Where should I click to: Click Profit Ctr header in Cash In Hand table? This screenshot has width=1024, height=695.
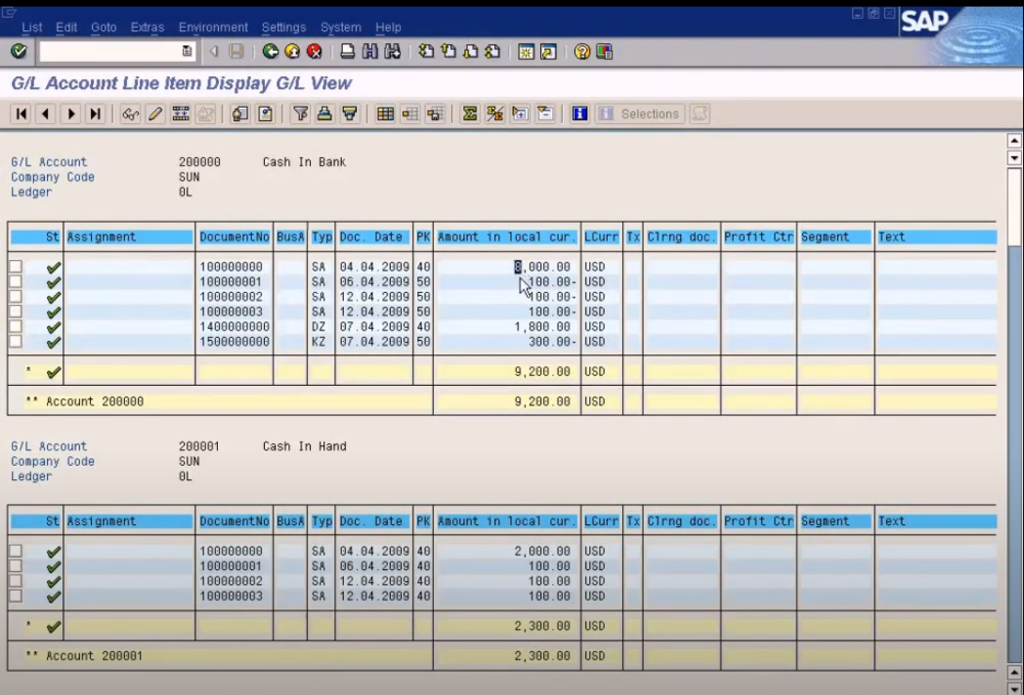point(758,521)
